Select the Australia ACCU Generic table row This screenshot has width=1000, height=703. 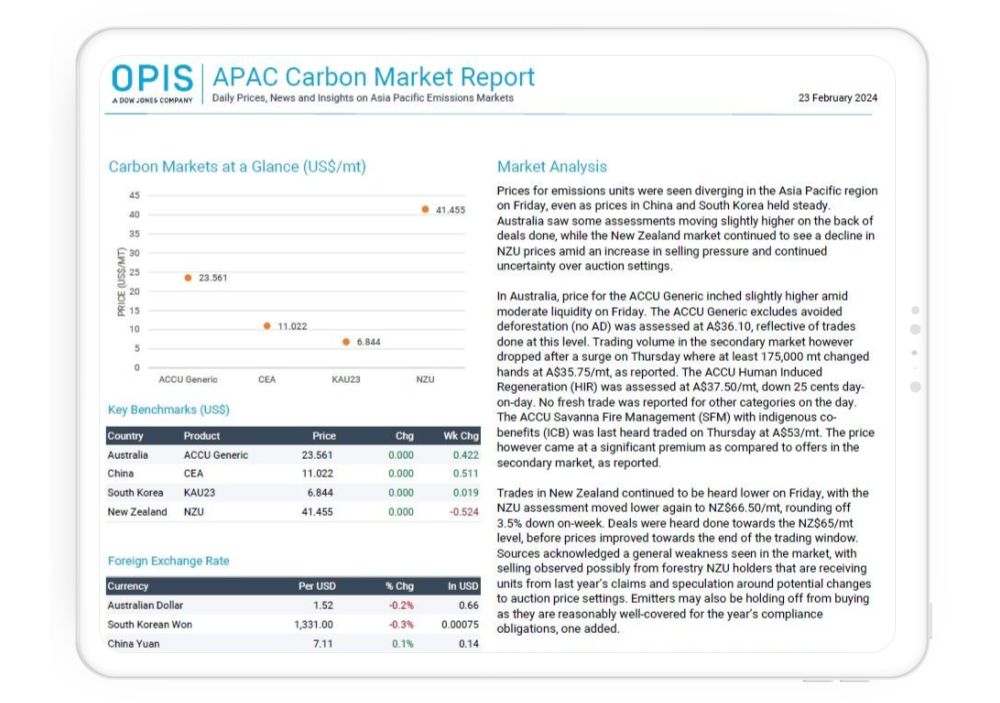click(292, 455)
